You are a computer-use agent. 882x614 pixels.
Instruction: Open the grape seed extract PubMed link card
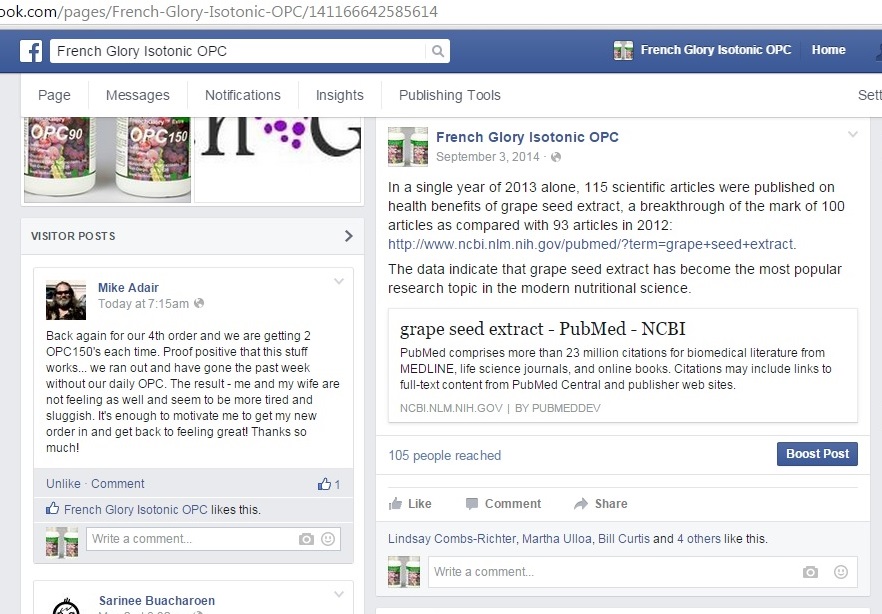point(623,365)
